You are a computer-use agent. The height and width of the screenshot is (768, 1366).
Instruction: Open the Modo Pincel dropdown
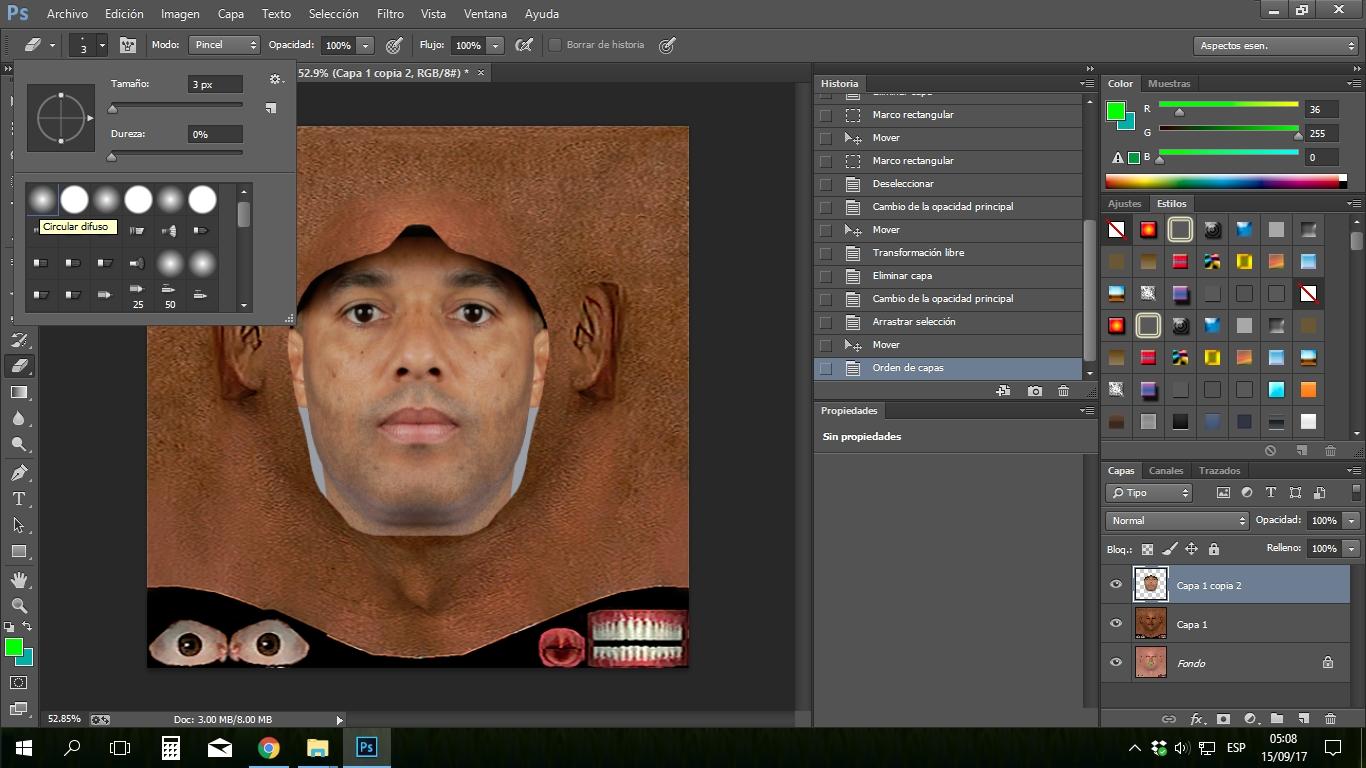[x=225, y=45]
